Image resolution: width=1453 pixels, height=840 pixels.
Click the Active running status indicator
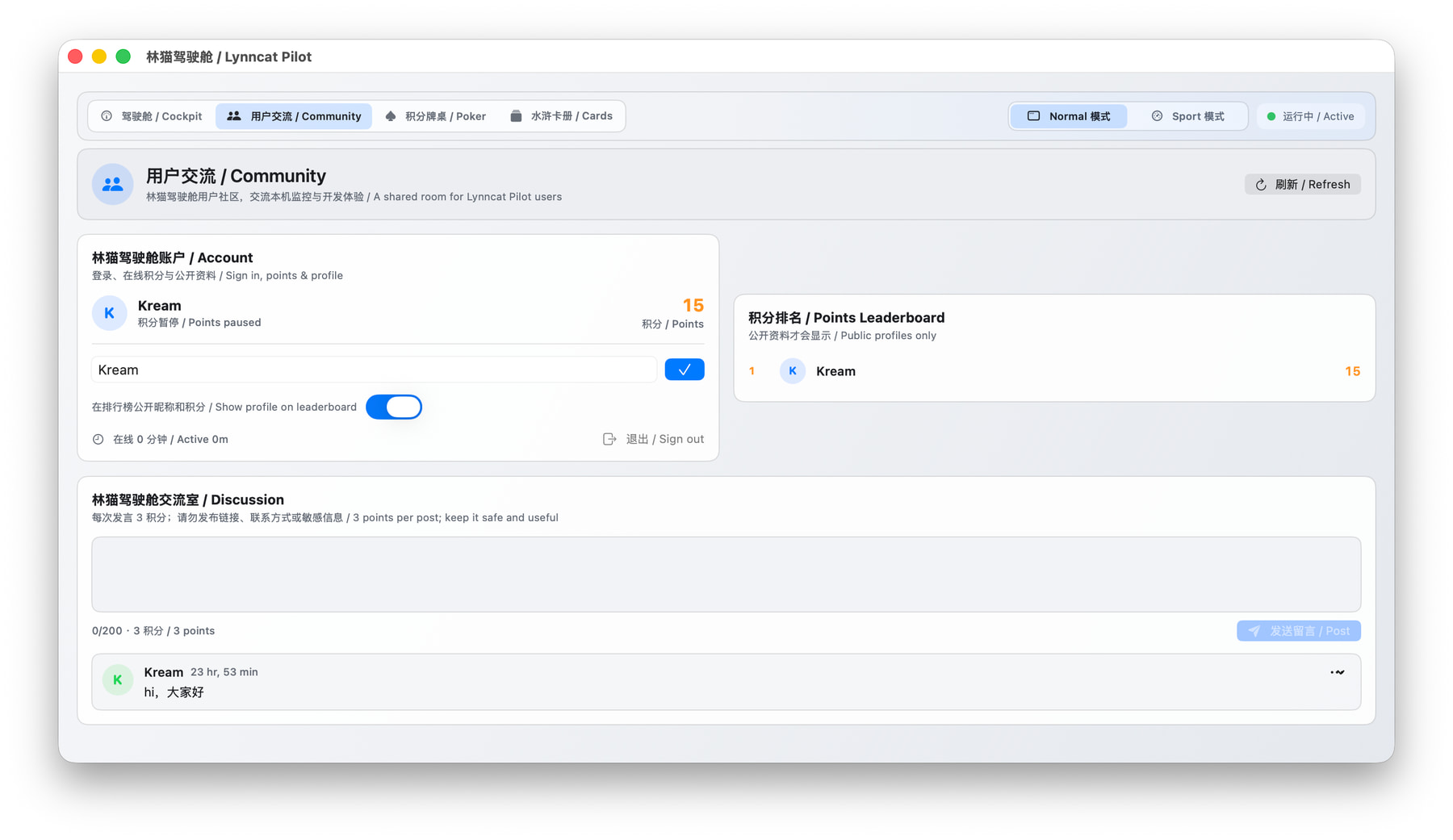(1310, 116)
